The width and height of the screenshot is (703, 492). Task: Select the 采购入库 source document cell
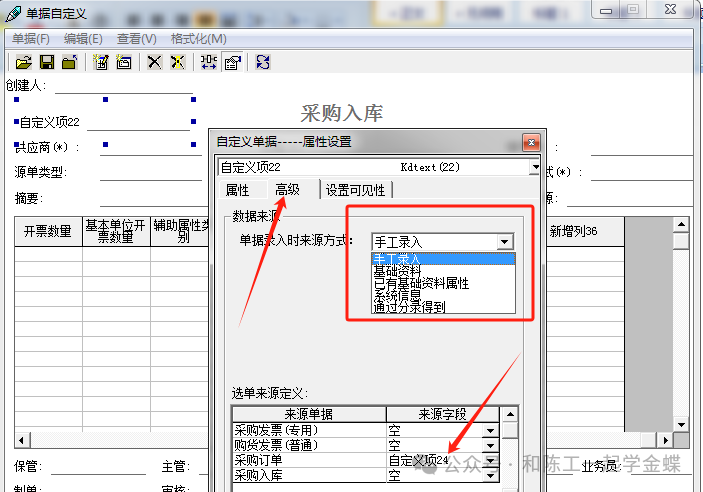[x=309, y=475]
